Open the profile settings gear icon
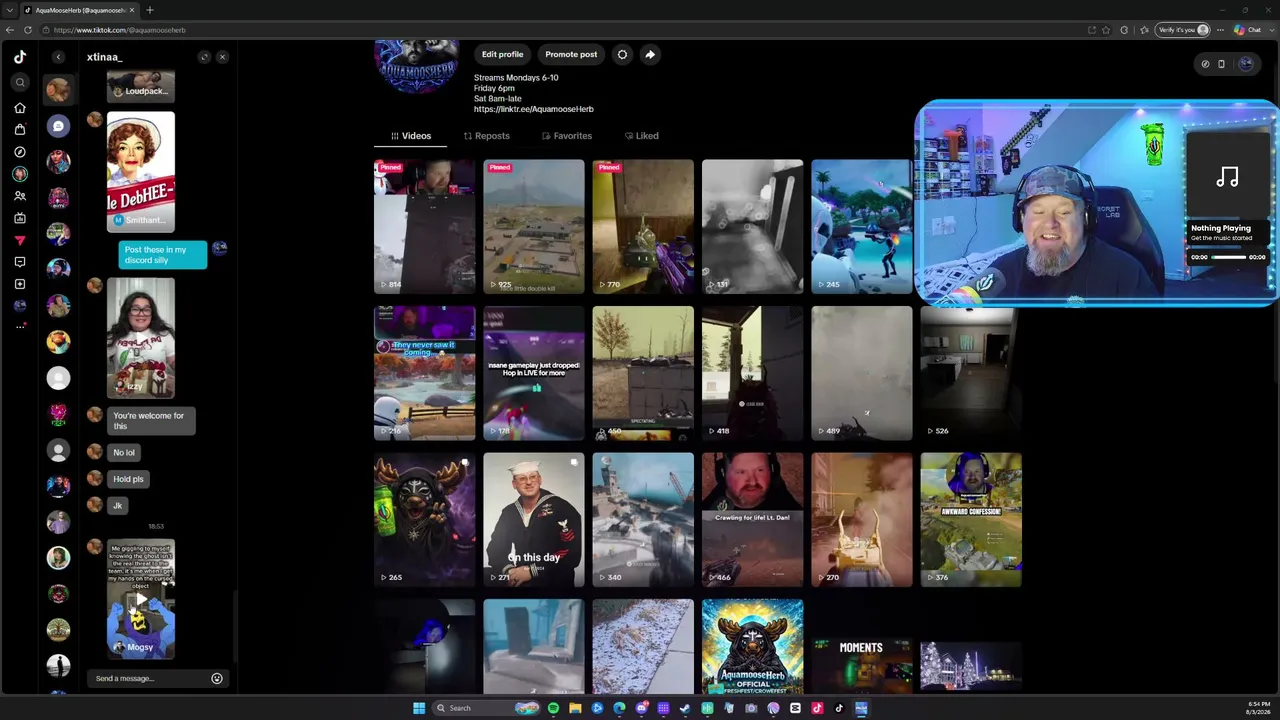Screen dimensions: 1280x720 [x=622, y=54]
